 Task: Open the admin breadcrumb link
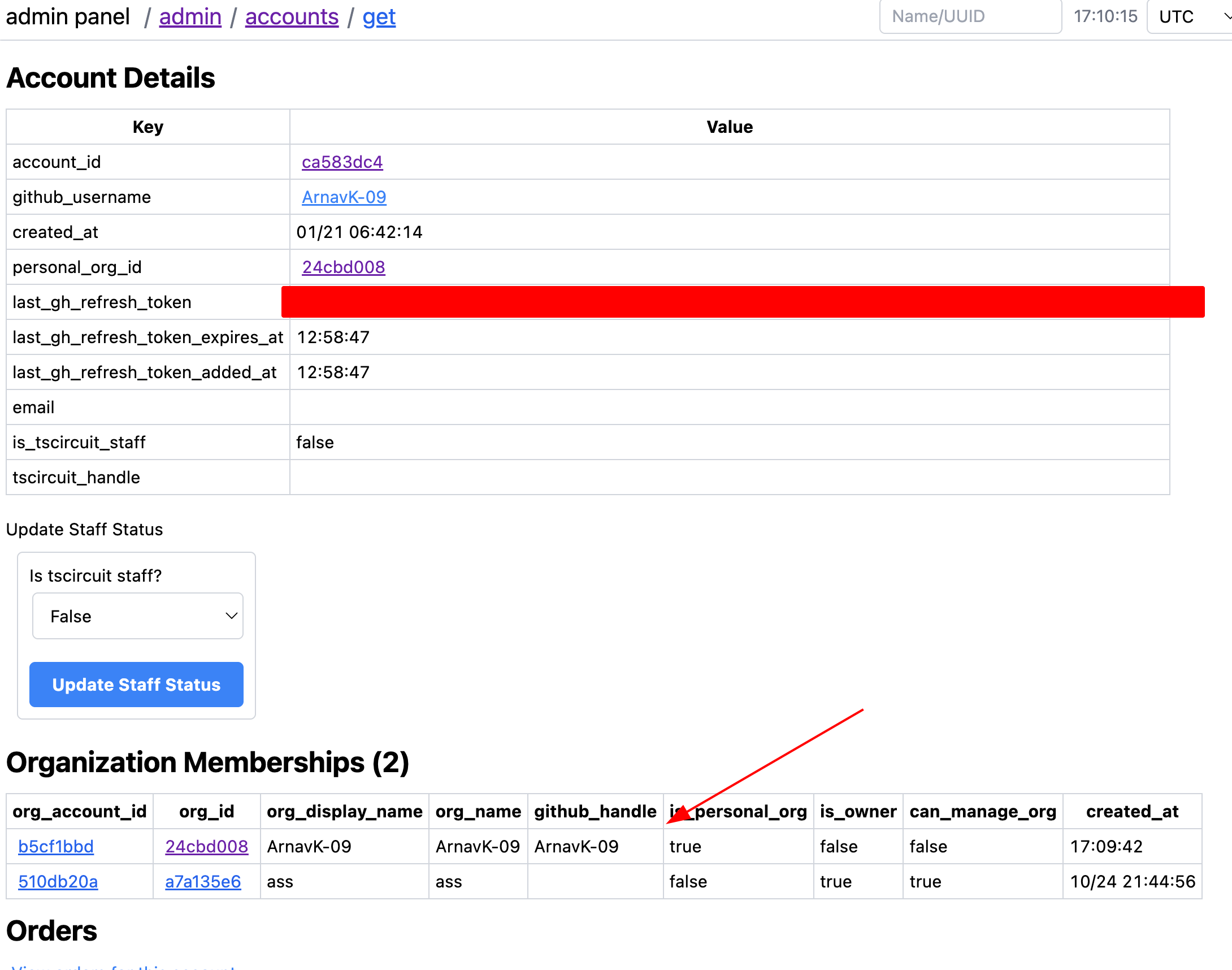pyautogui.click(x=190, y=16)
